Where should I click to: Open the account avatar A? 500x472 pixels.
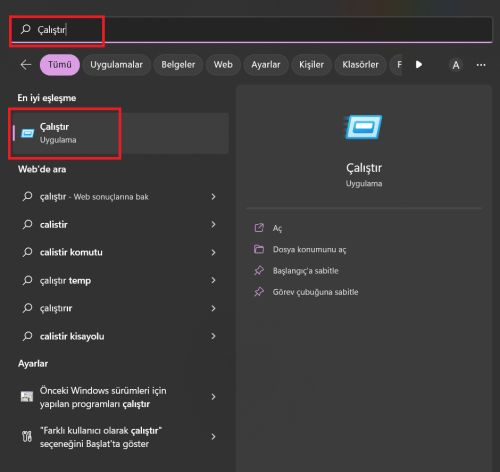[x=456, y=65]
